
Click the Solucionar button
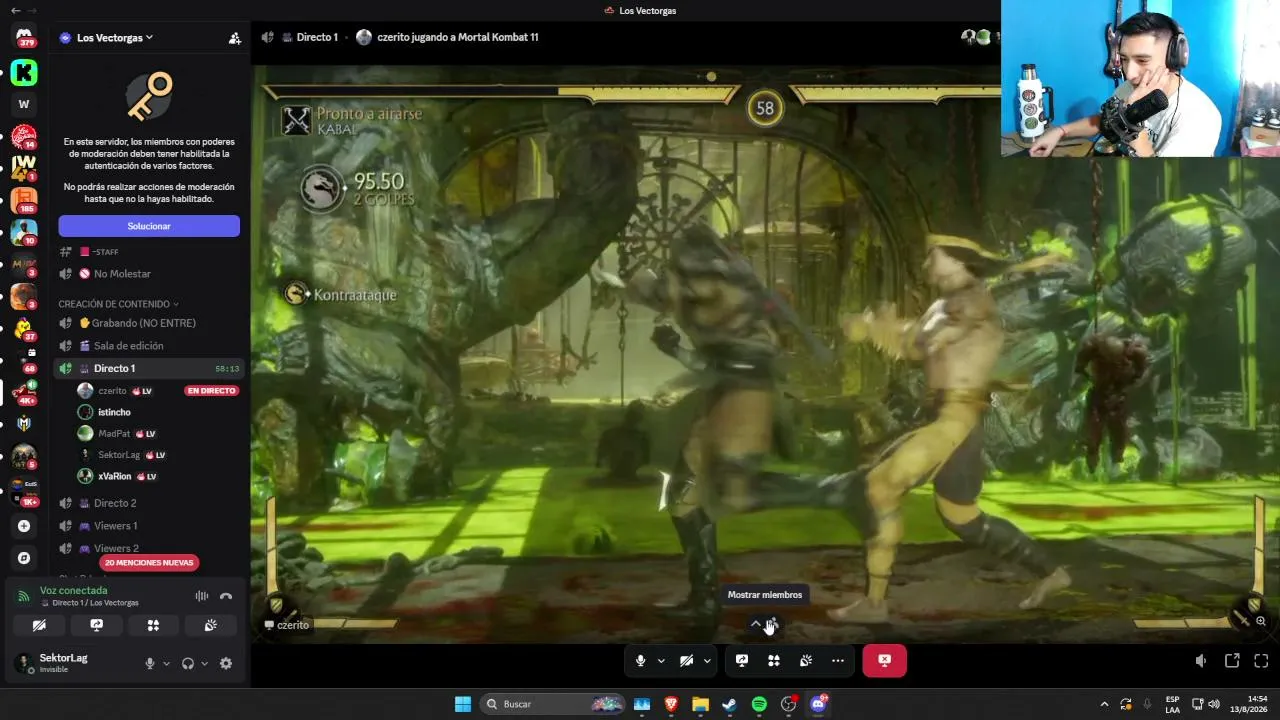pyautogui.click(x=149, y=226)
